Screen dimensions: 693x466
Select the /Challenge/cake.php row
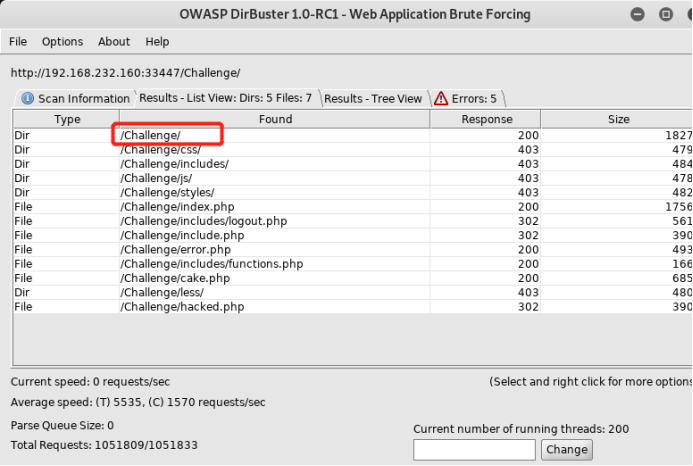(x=353, y=278)
